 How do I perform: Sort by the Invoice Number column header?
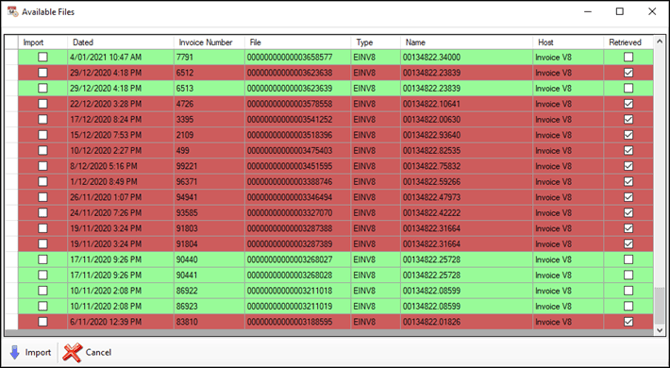point(209,42)
